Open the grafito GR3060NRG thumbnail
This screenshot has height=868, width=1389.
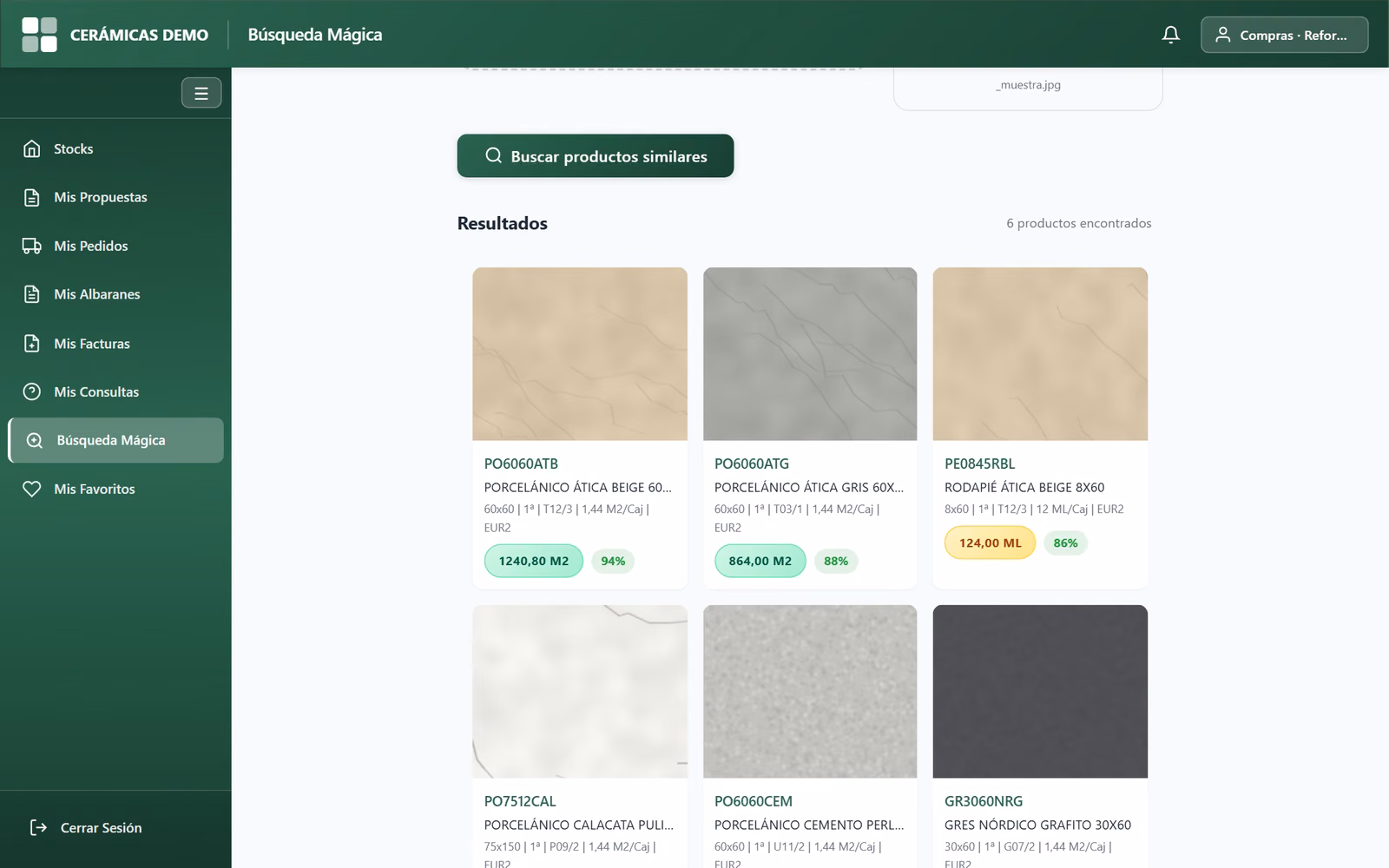(1040, 691)
